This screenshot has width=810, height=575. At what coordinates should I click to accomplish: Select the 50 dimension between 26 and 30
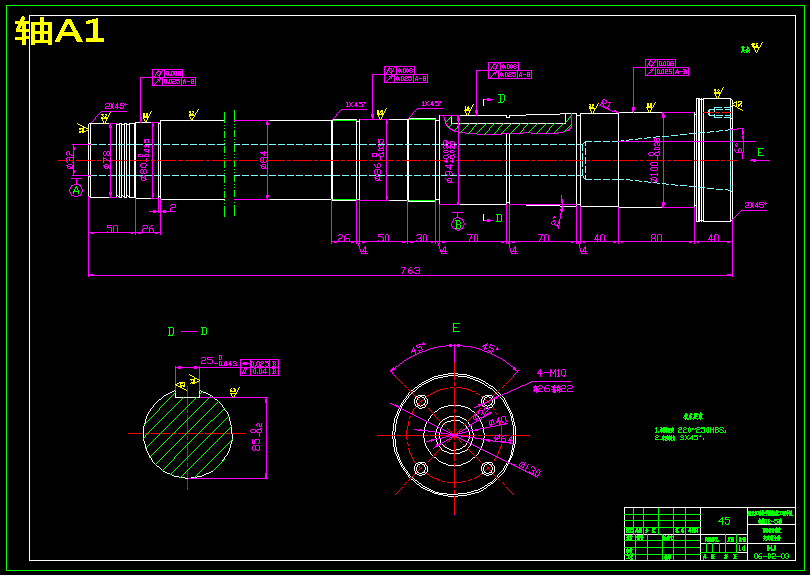(383, 238)
